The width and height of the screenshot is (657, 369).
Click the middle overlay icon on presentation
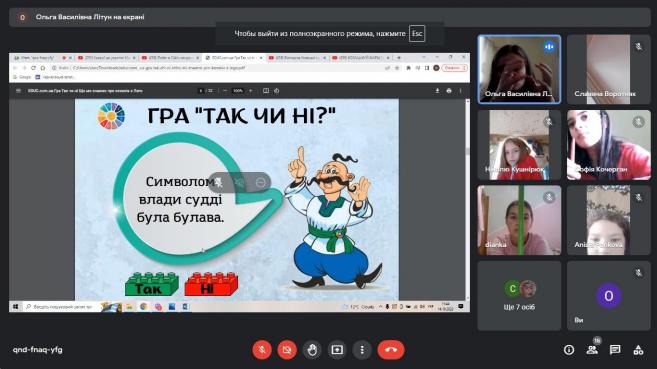tap(240, 183)
